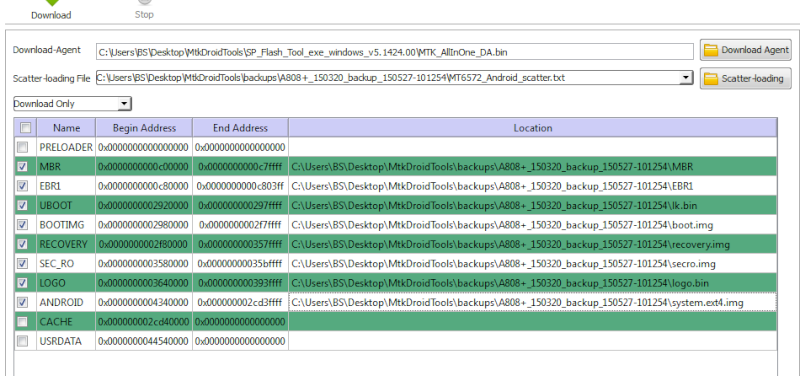Click the Download toolbar button
The image size is (800, 376).
(x=51, y=10)
